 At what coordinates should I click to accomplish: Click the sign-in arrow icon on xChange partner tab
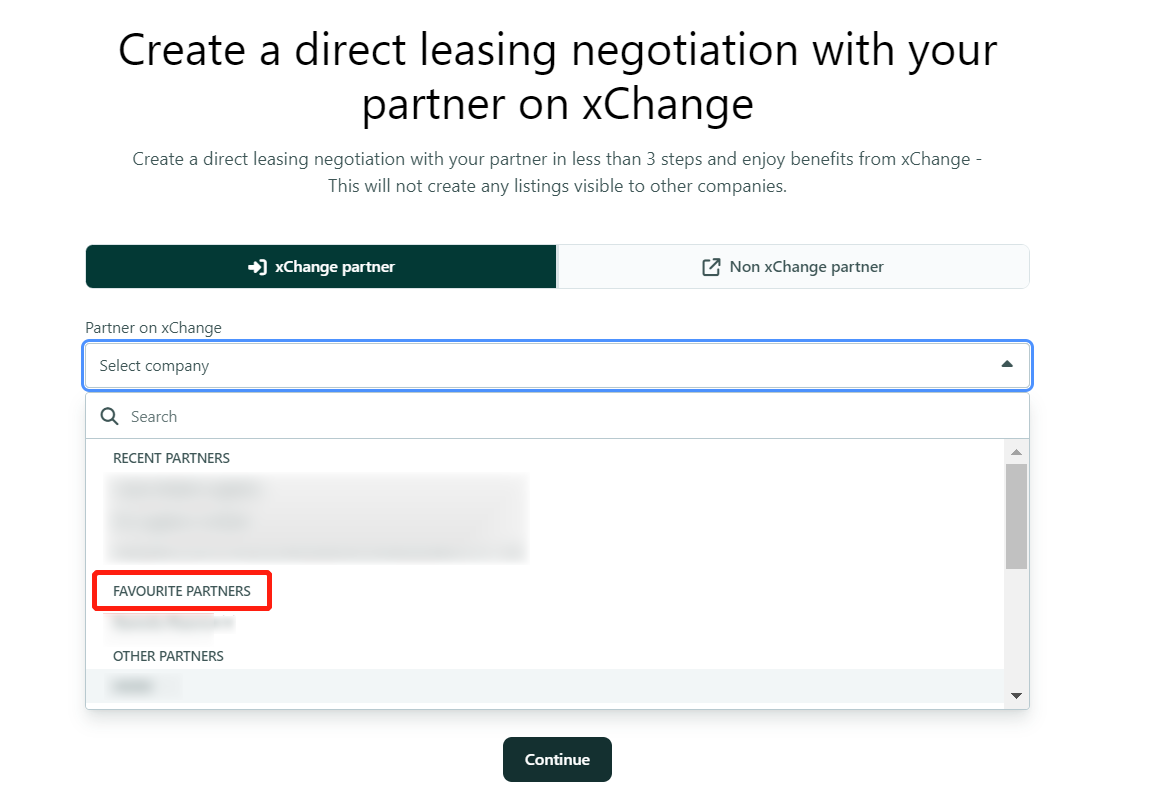point(257,267)
